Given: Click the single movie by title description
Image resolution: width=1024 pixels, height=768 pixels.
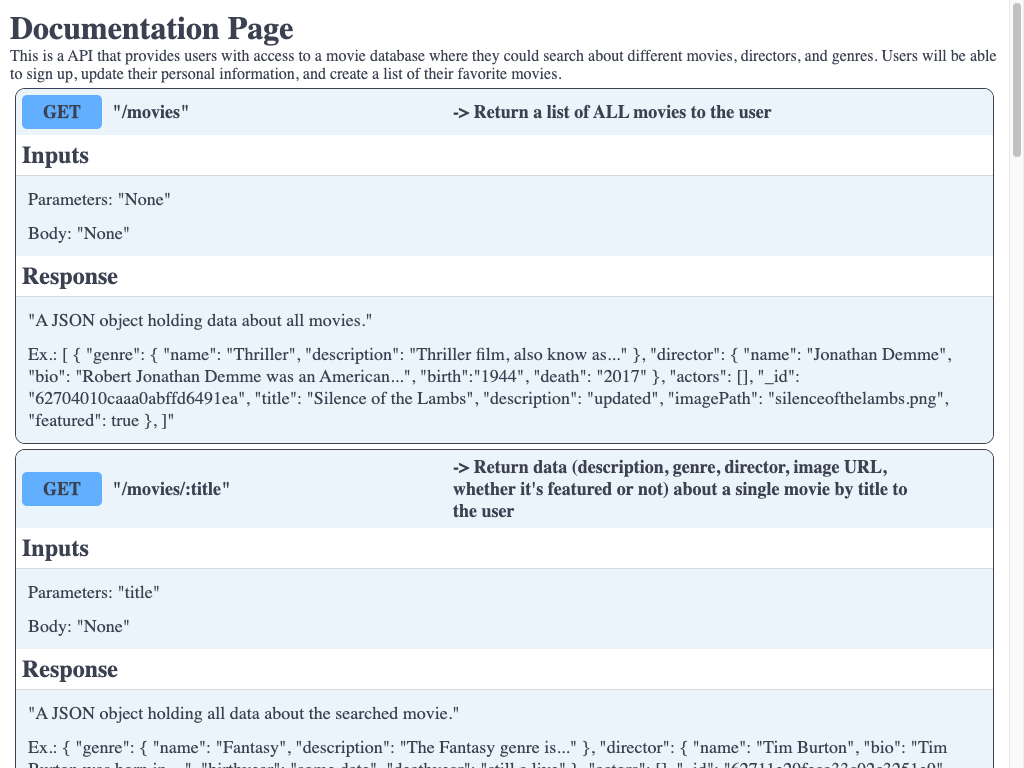Looking at the screenshot, I should (680, 489).
